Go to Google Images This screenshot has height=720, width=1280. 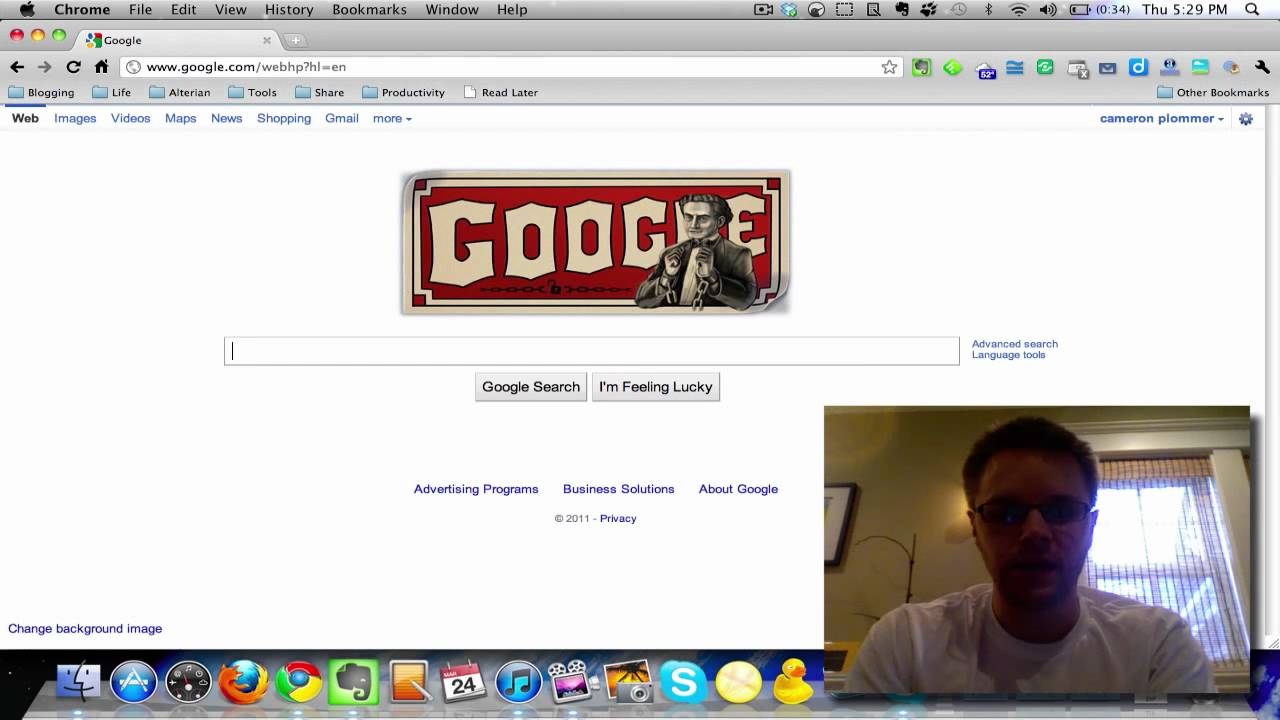click(x=75, y=118)
